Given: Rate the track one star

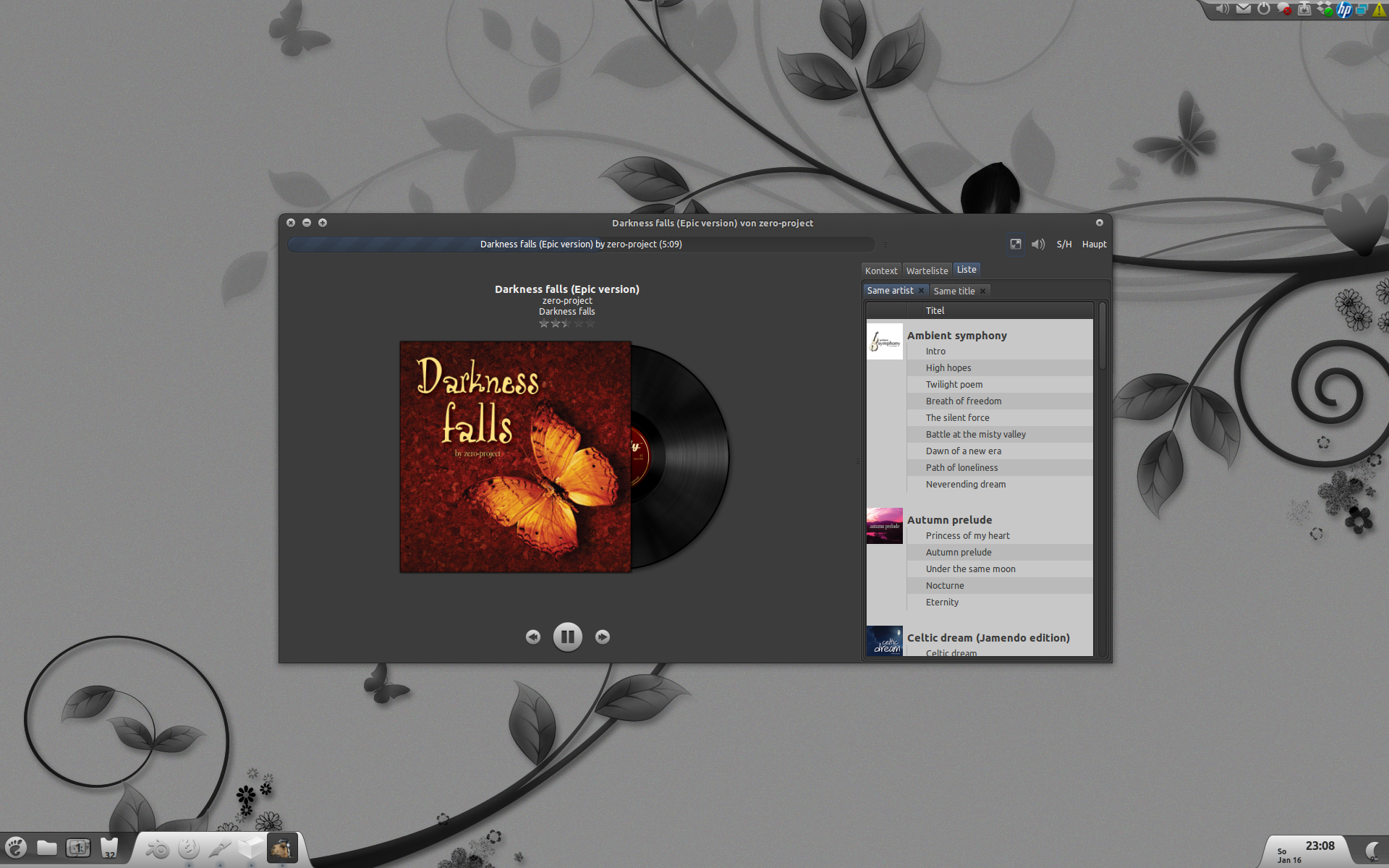Looking at the screenshot, I should [544, 323].
